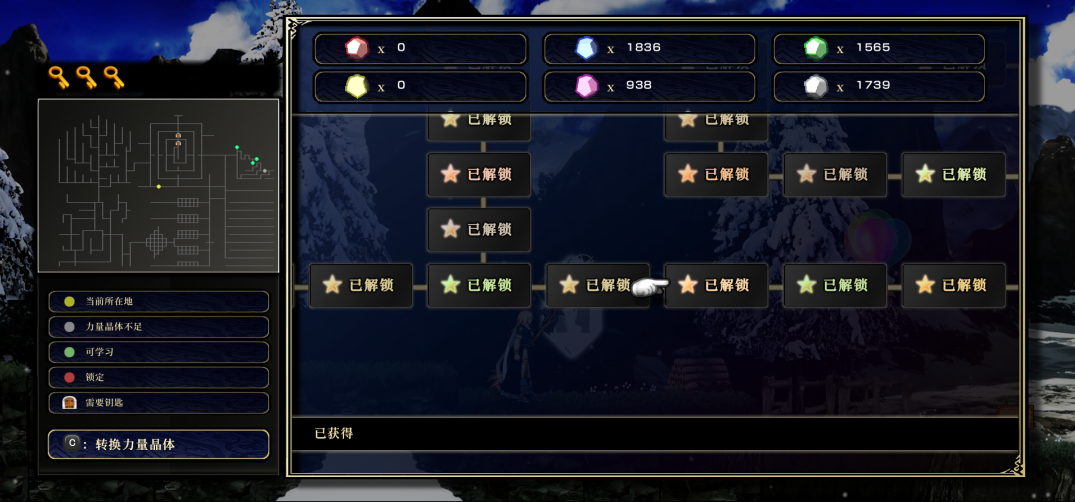The image size is (1075, 502).
Task: Click the 已获得 description bar
Action: click(x=655, y=433)
